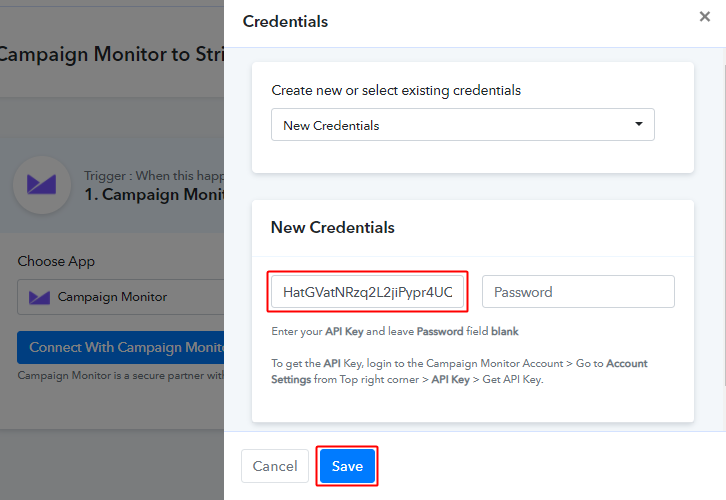Click 'Trigger : When this happens' text

(x=154, y=176)
